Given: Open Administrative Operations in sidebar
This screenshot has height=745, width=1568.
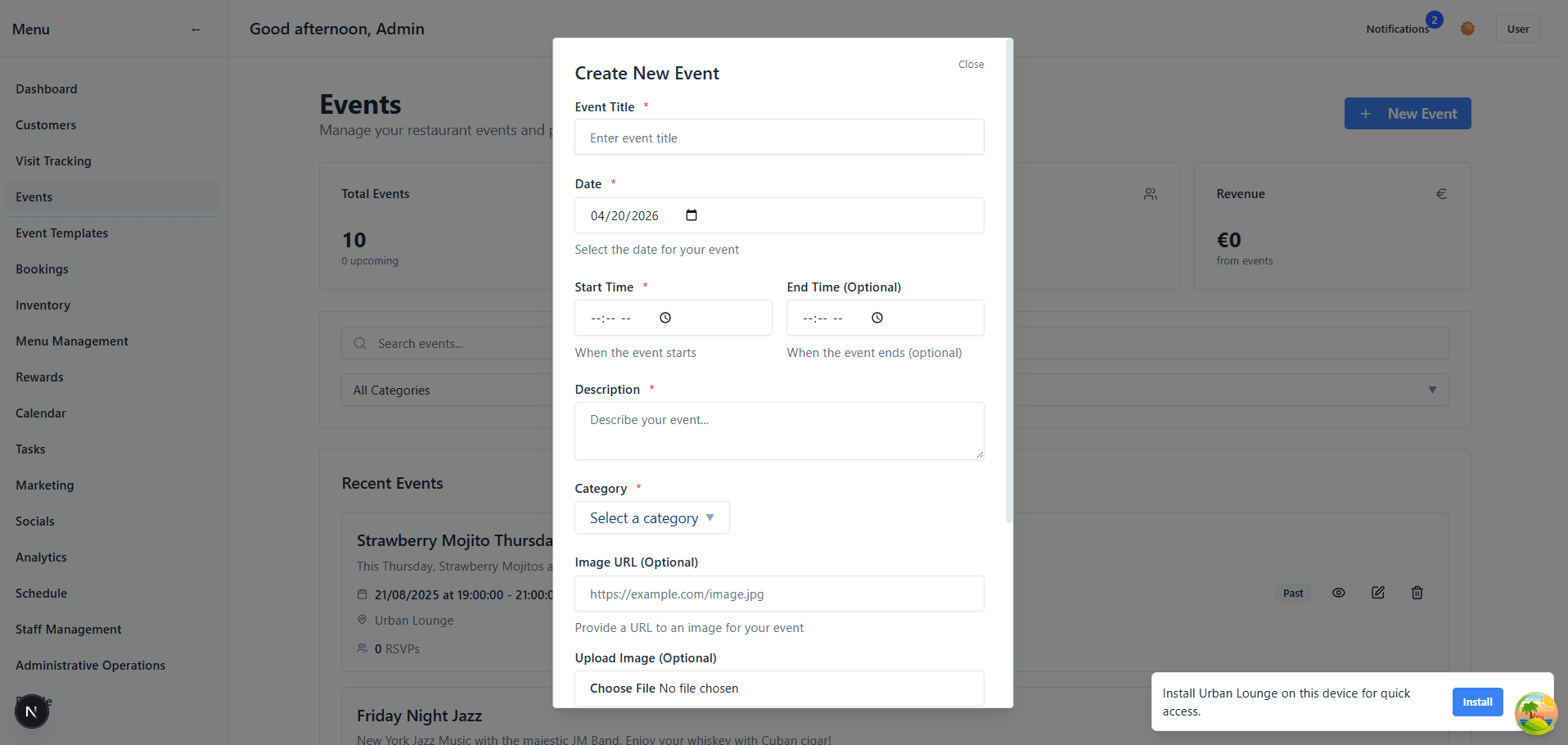Looking at the screenshot, I should point(90,666).
